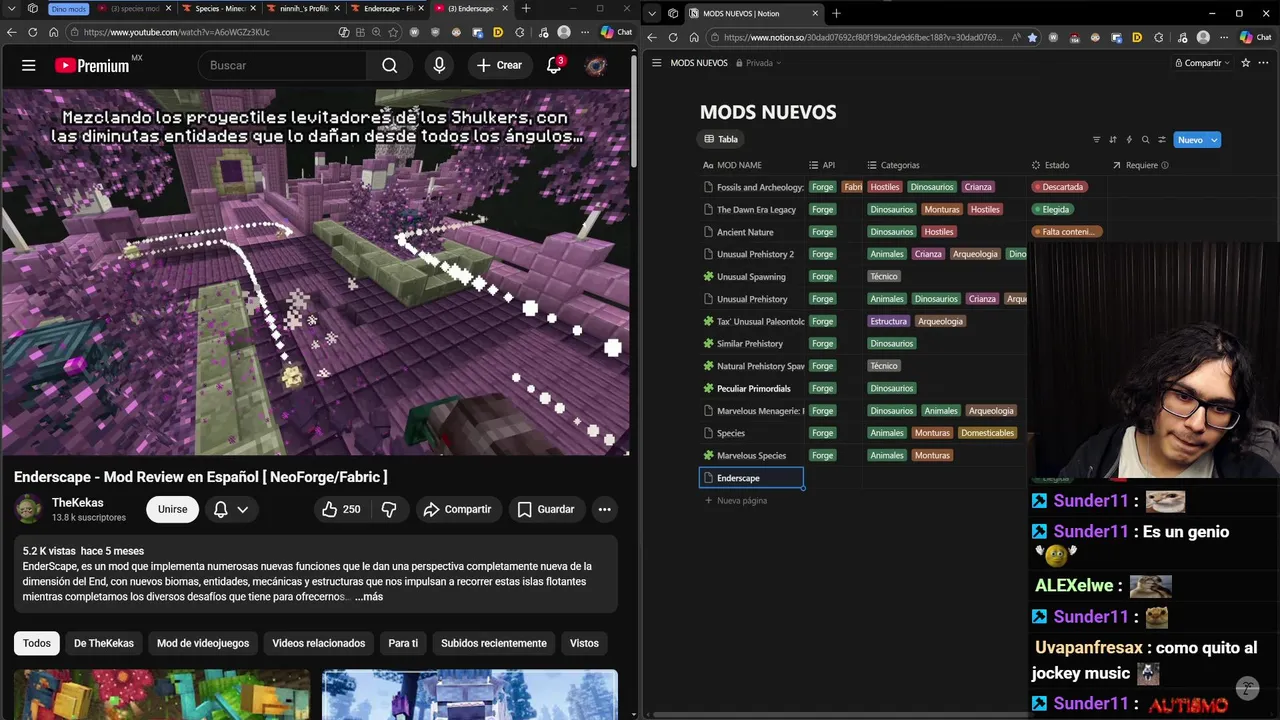Open YouTube account avatar menu
This screenshot has height=720, width=1280.
coord(596,65)
